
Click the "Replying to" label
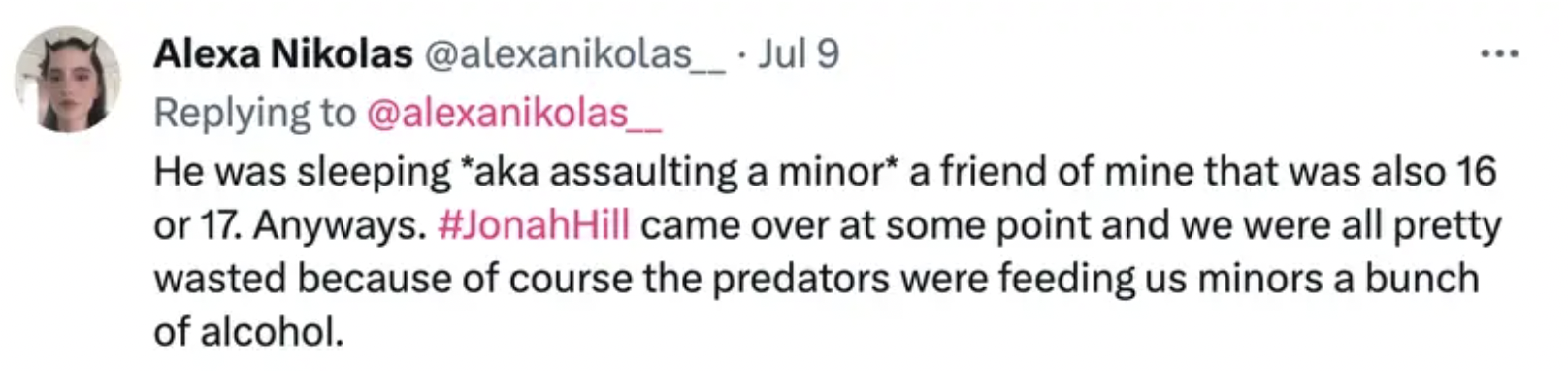255,115
